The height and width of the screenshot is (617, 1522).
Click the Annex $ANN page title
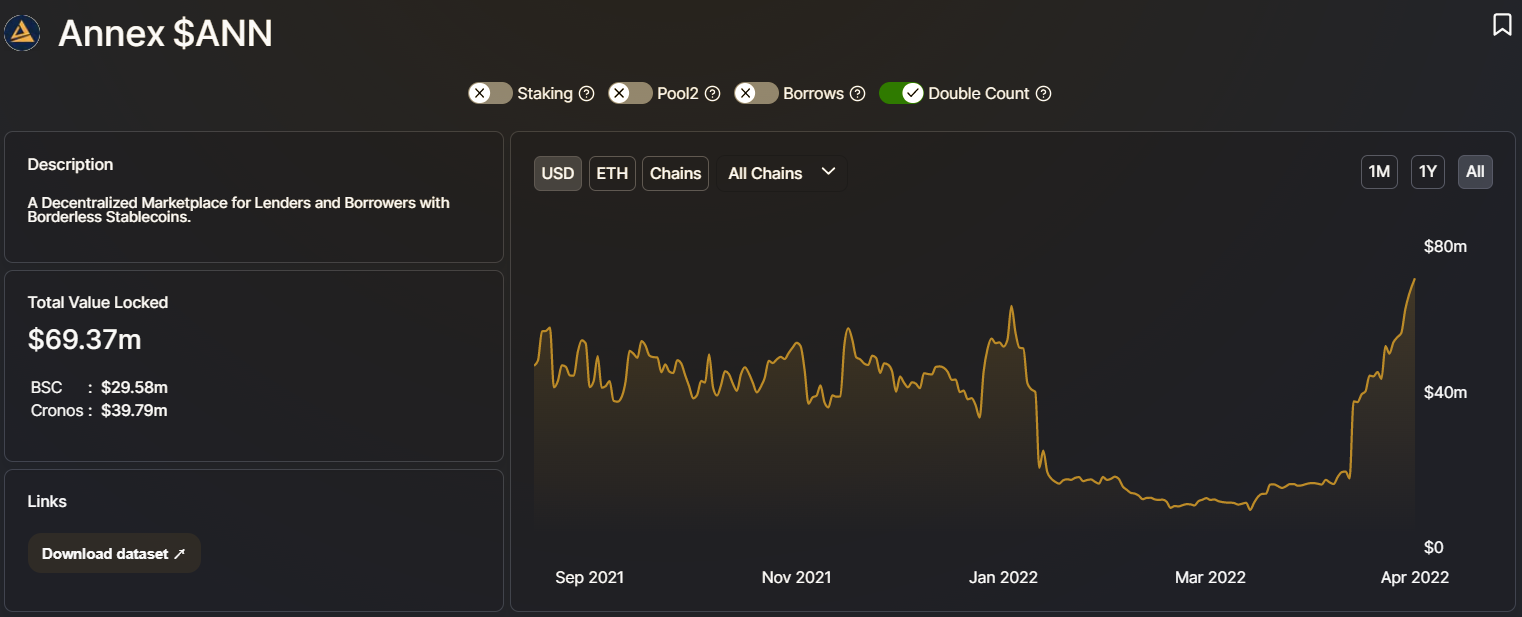click(165, 34)
